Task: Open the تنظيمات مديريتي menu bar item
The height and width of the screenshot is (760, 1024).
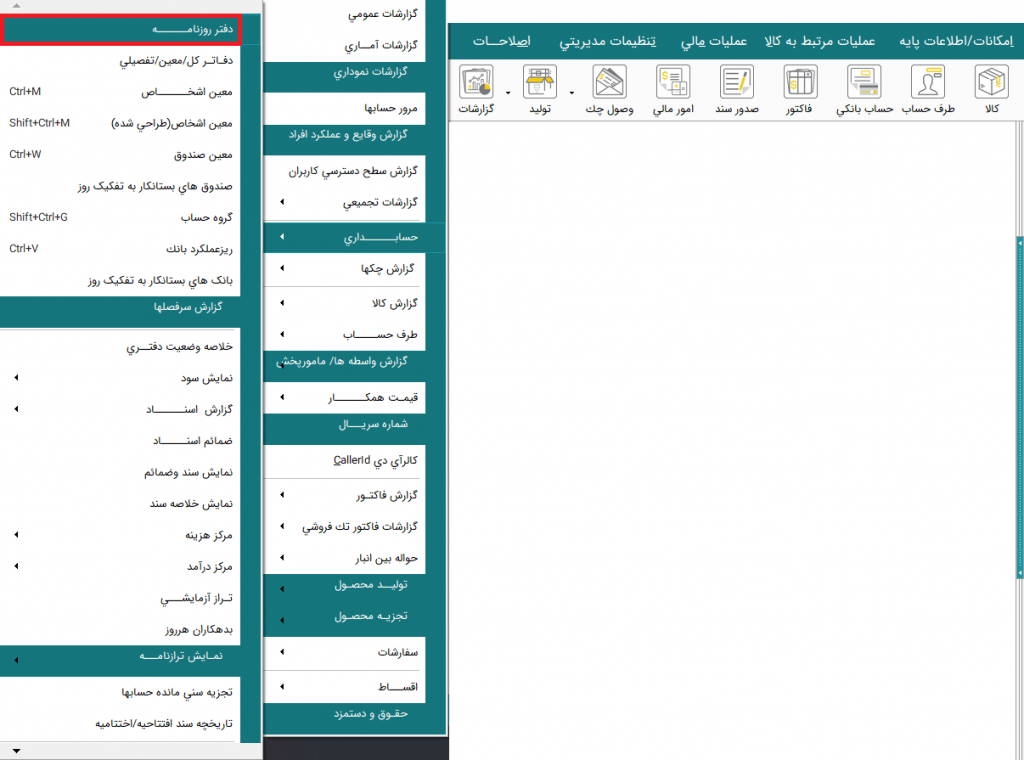Action: click(595, 41)
